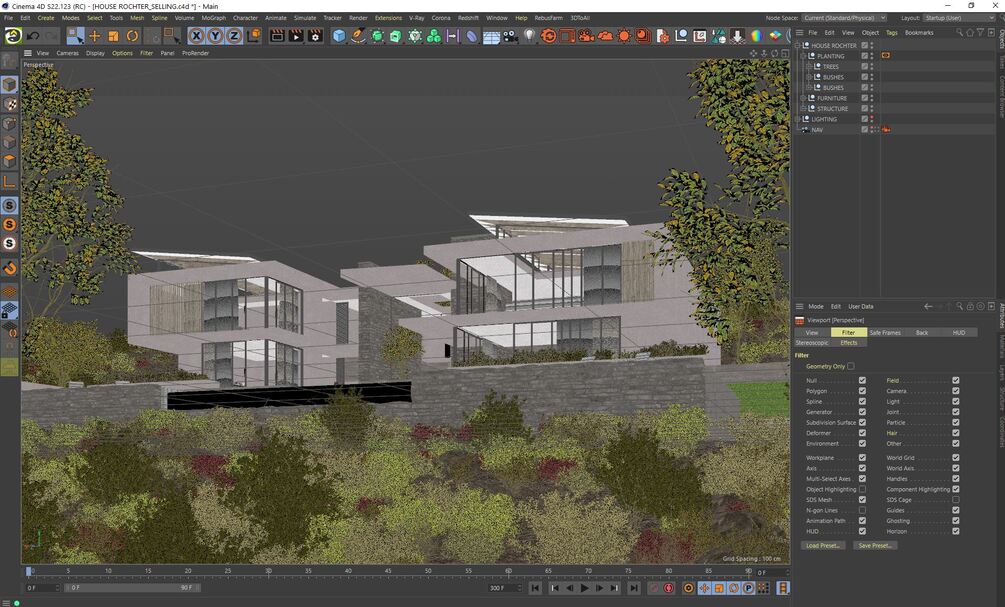Open the viewport Cameras menu
Image resolution: width=1005 pixels, height=607 pixels.
tap(67, 53)
